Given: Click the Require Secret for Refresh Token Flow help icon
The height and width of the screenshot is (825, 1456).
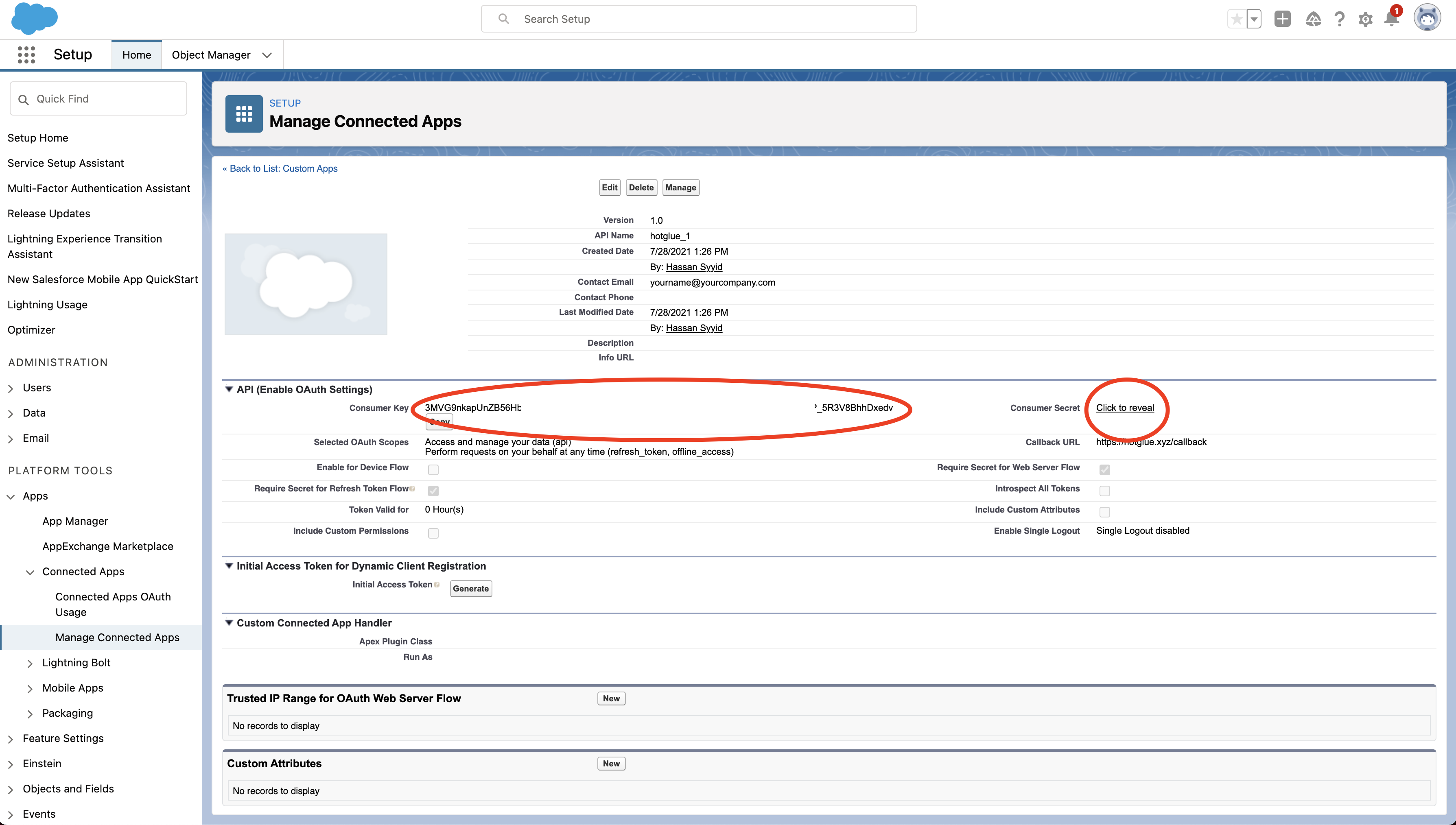Looking at the screenshot, I should [x=412, y=489].
